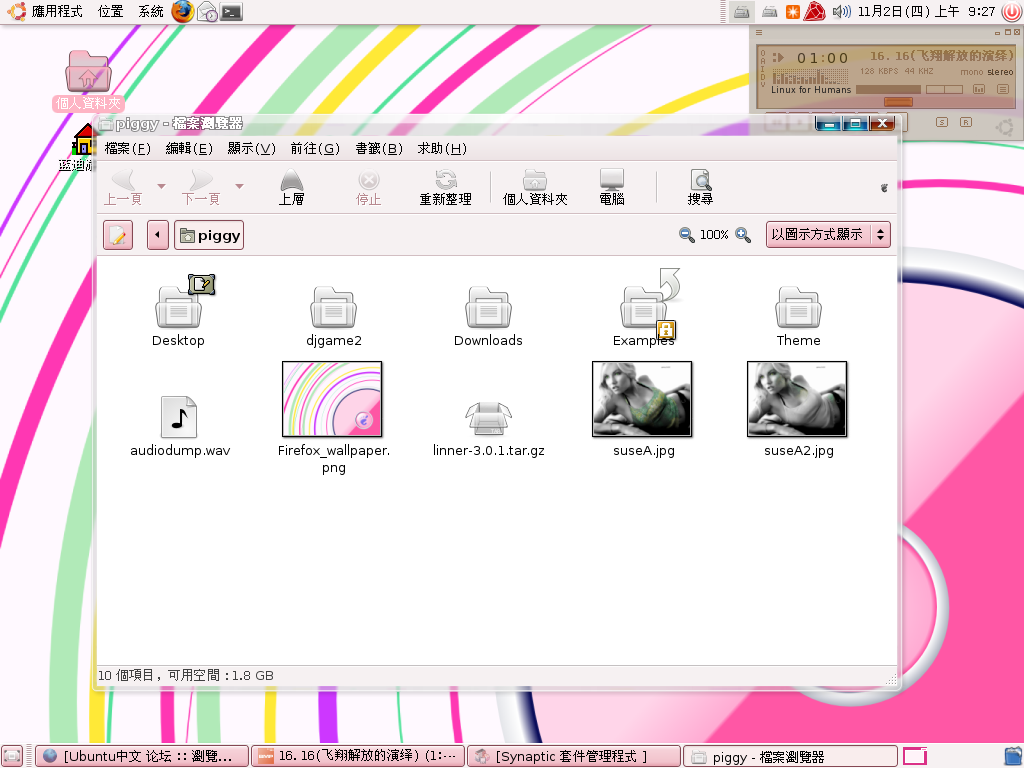1024x768 pixels.
Task: Select the Firefox_wallpaper.png thumbnail
Action: (x=332, y=399)
